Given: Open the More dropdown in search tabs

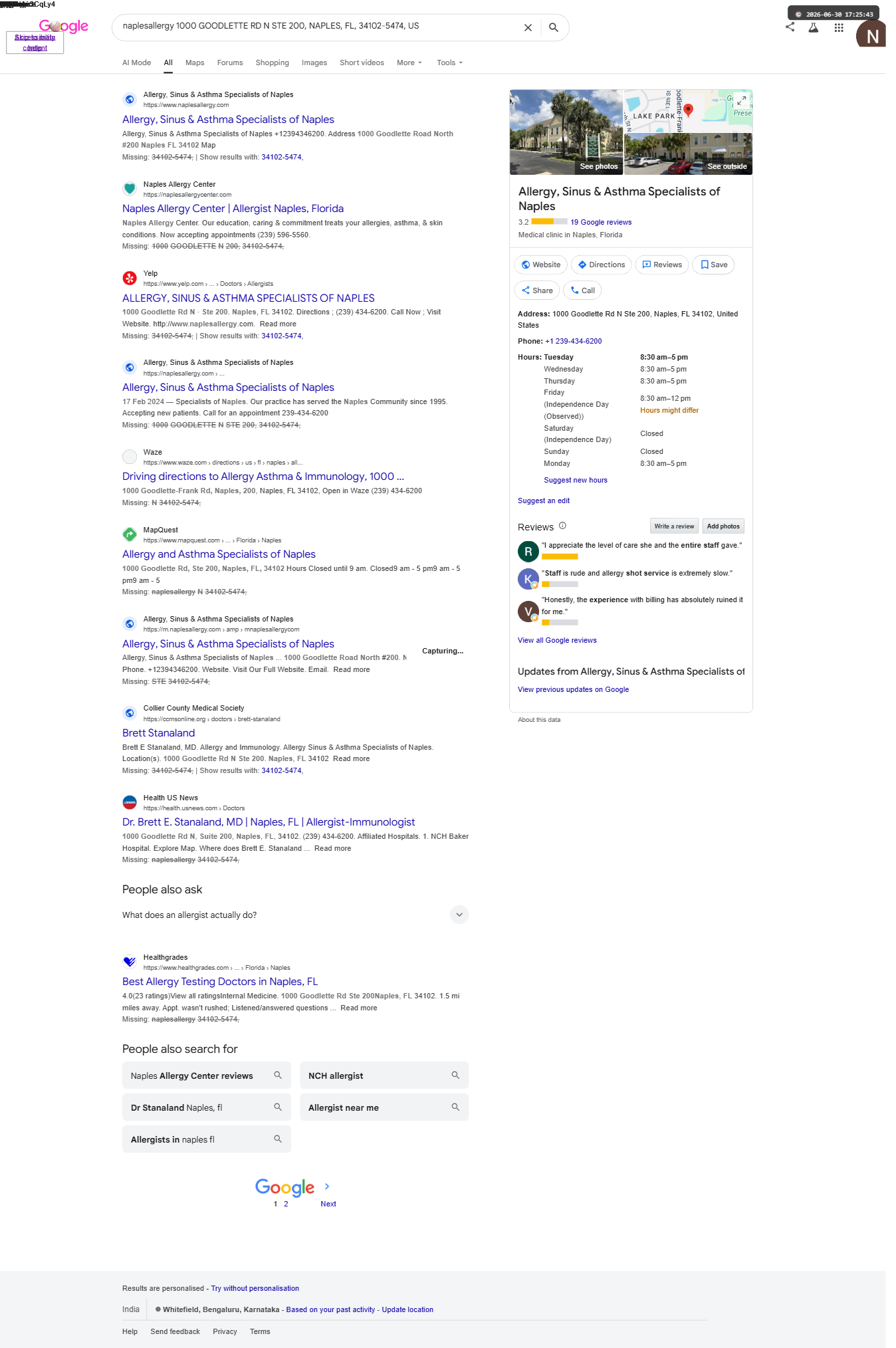Looking at the screenshot, I should [x=409, y=62].
